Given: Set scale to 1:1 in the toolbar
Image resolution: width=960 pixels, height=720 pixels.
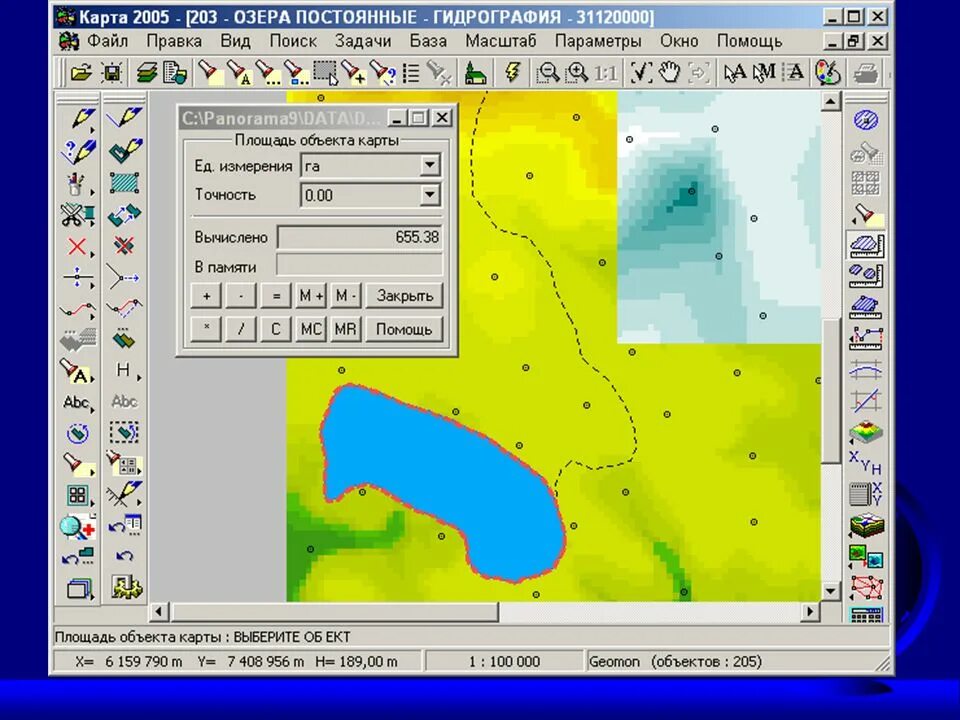Looking at the screenshot, I should coord(606,73).
